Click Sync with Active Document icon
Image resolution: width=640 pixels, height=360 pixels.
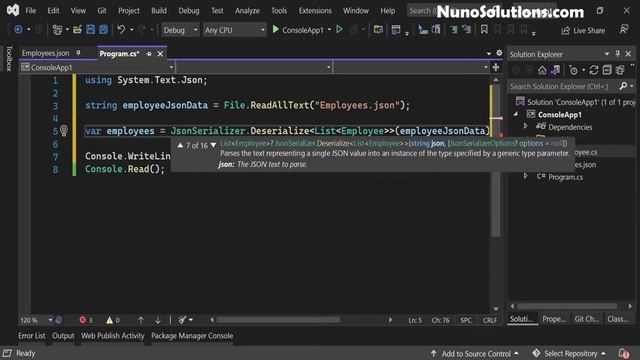[x=594, y=70]
